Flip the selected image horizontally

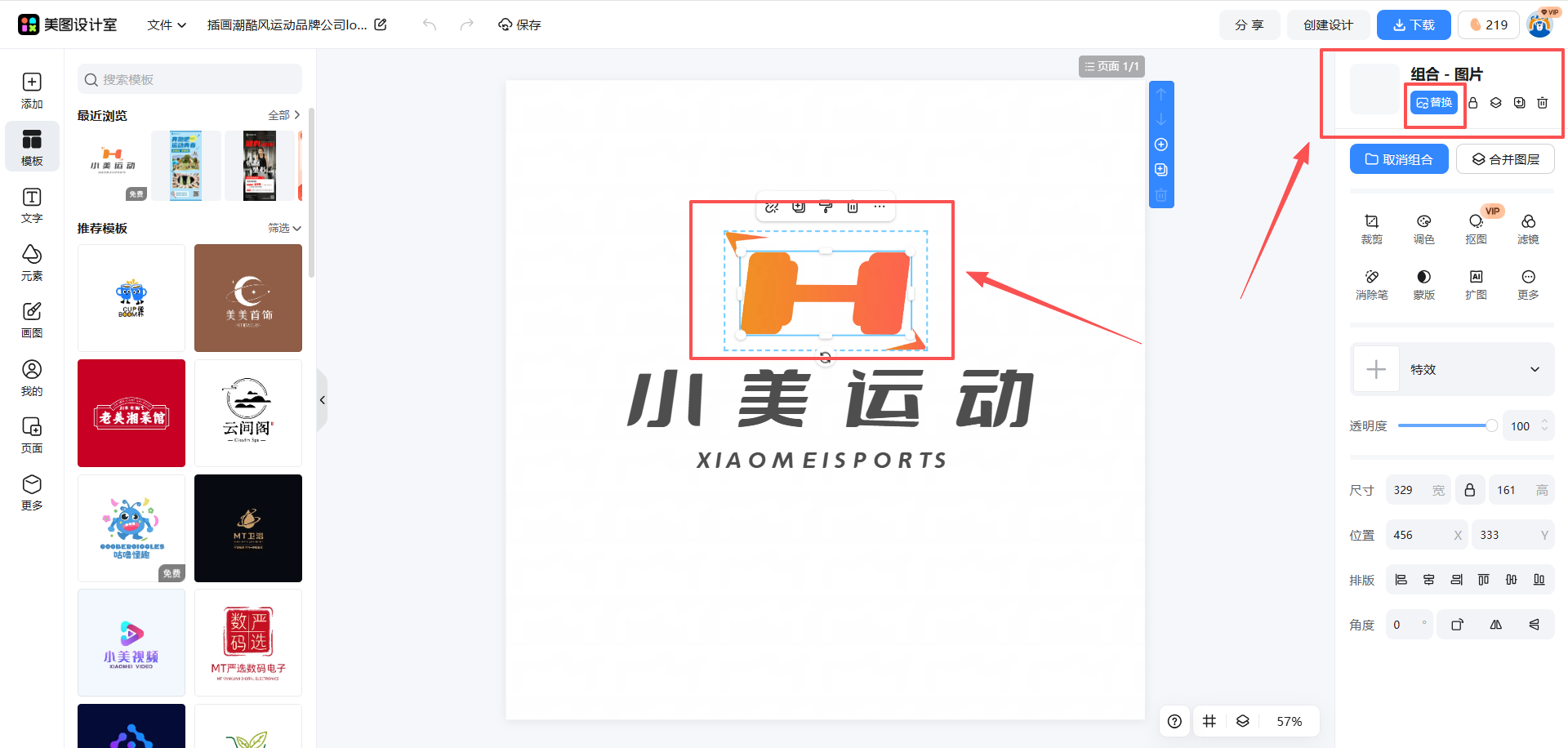[1496, 624]
